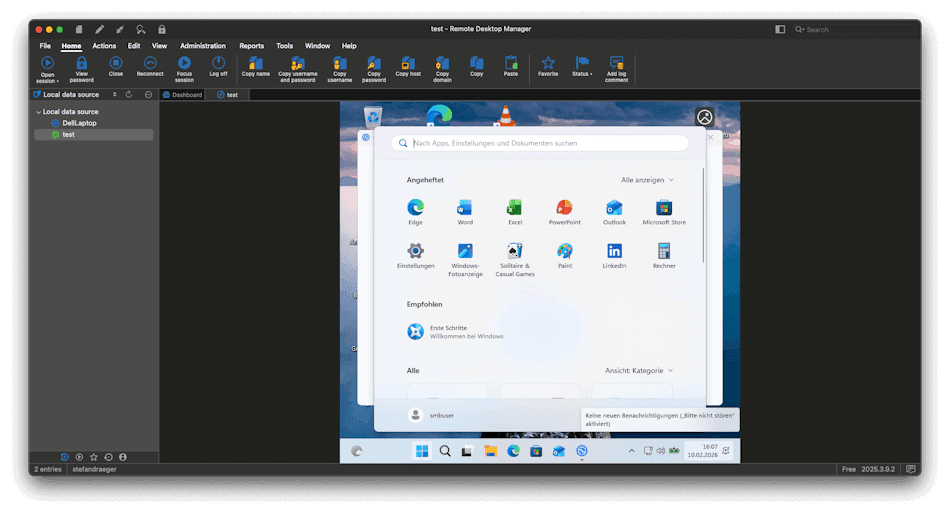Click the Copy password key icon
This screenshot has width=950, height=514.
click(374, 63)
